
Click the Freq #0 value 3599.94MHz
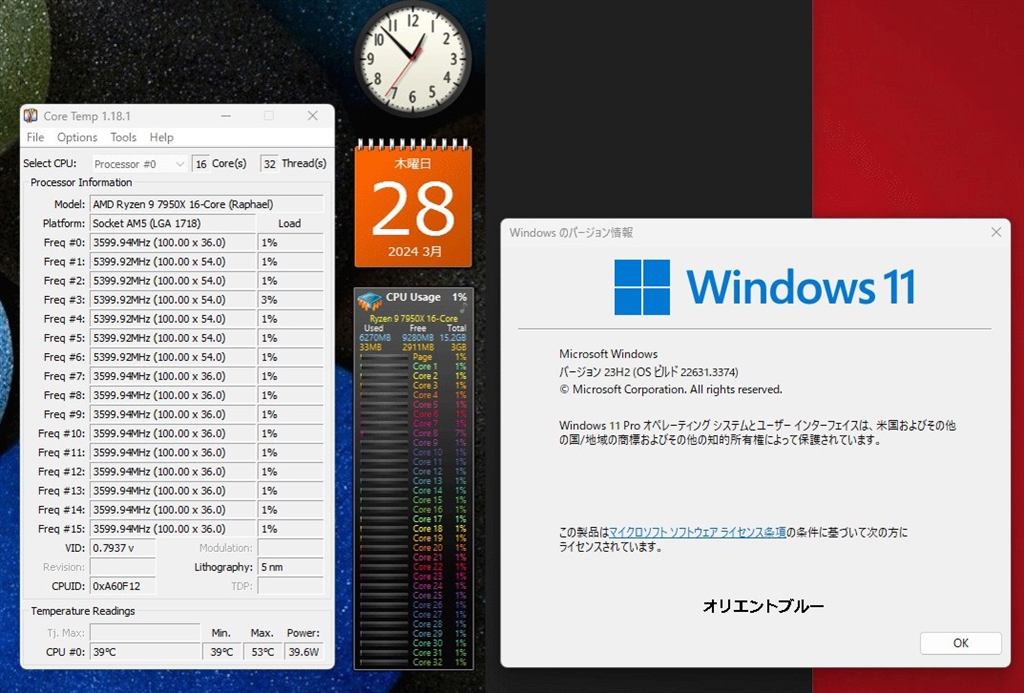pyautogui.click(x=172, y=242)
